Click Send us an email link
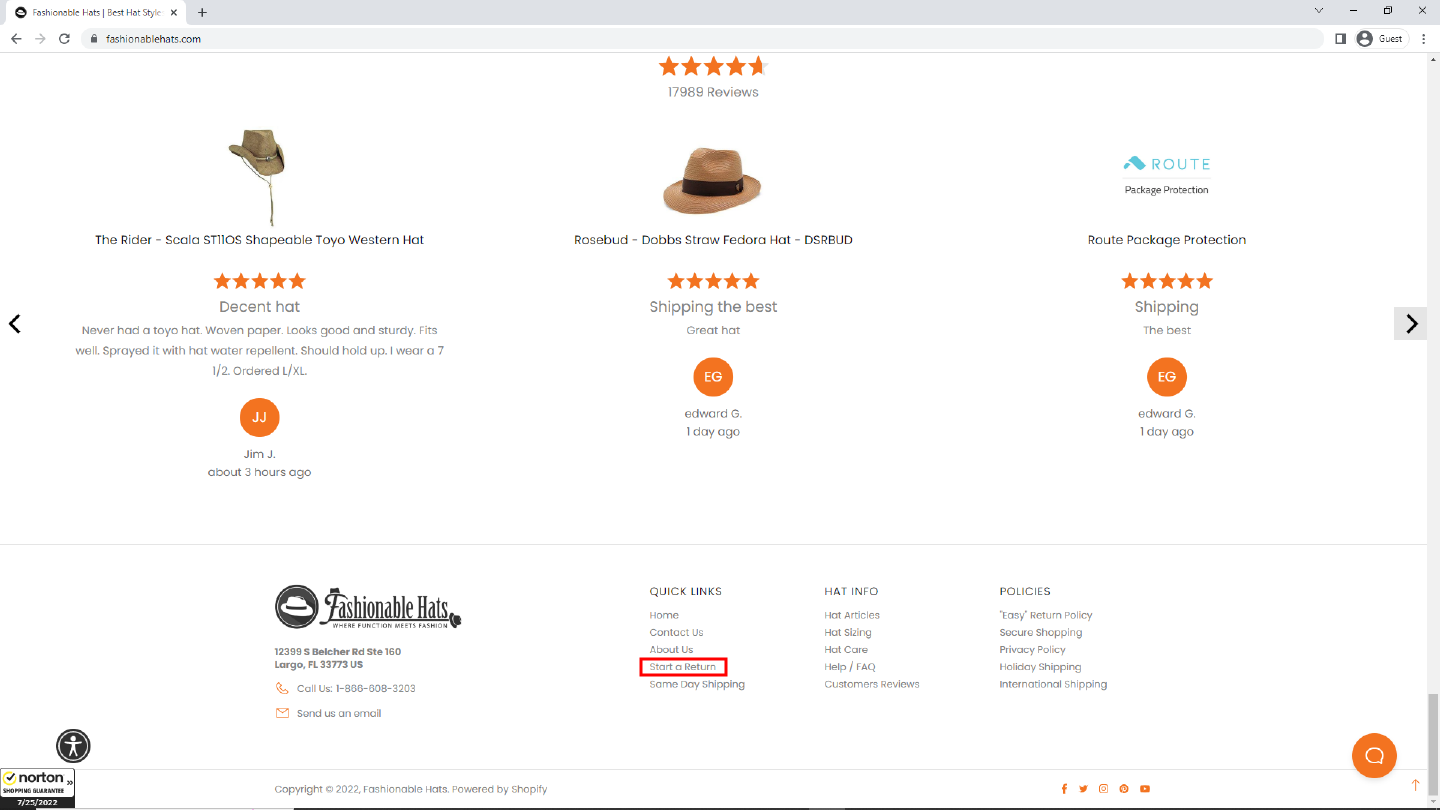 339,713
